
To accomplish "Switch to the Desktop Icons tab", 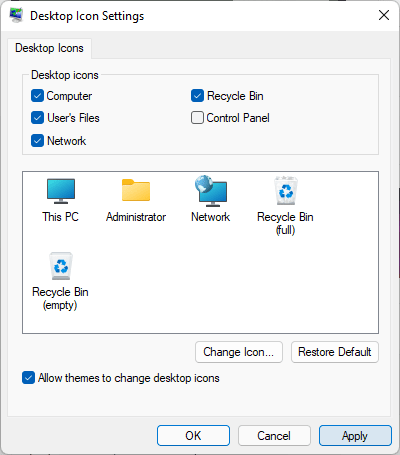I will (x=49, y=48).
